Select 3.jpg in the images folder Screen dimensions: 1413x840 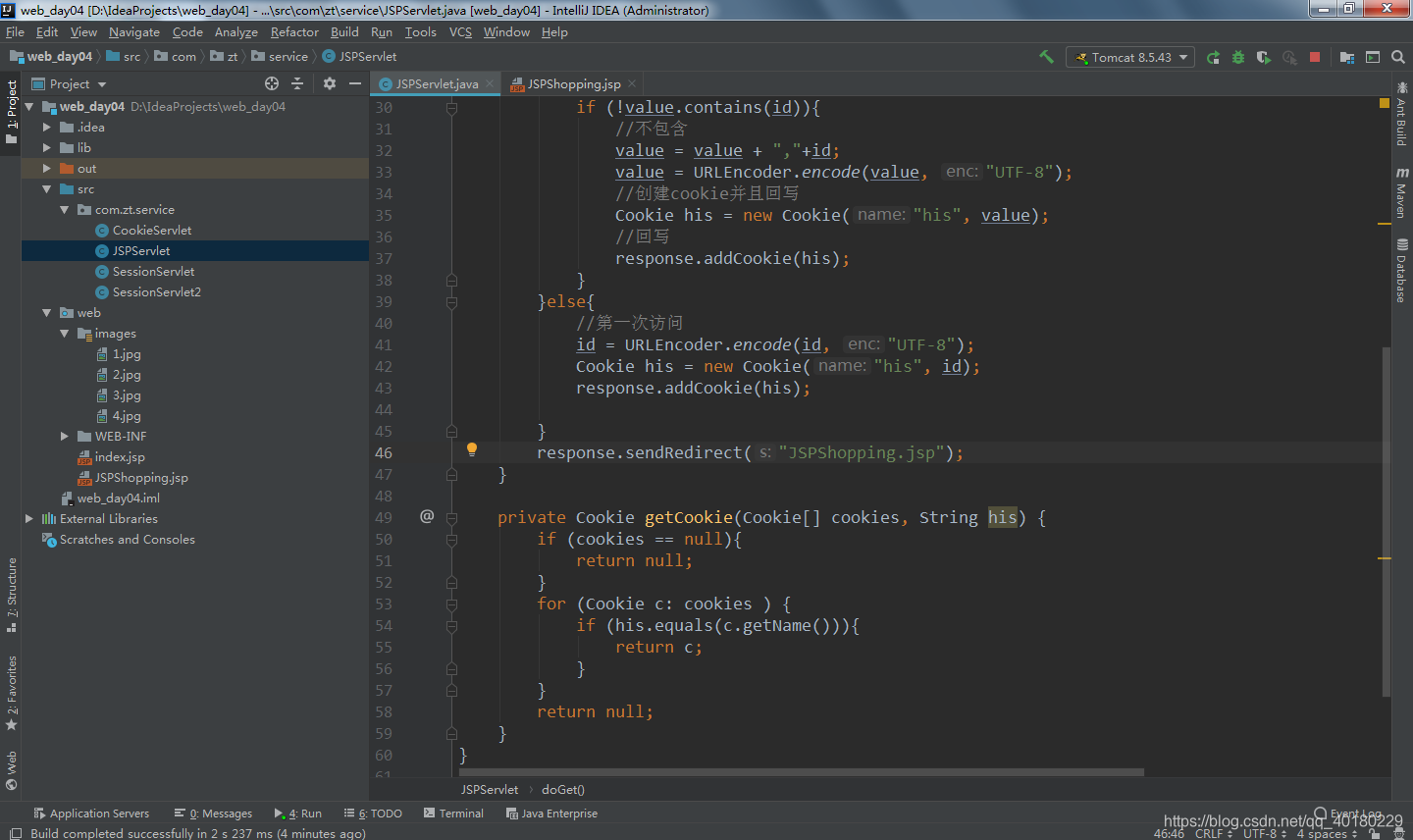coord(127,394)
